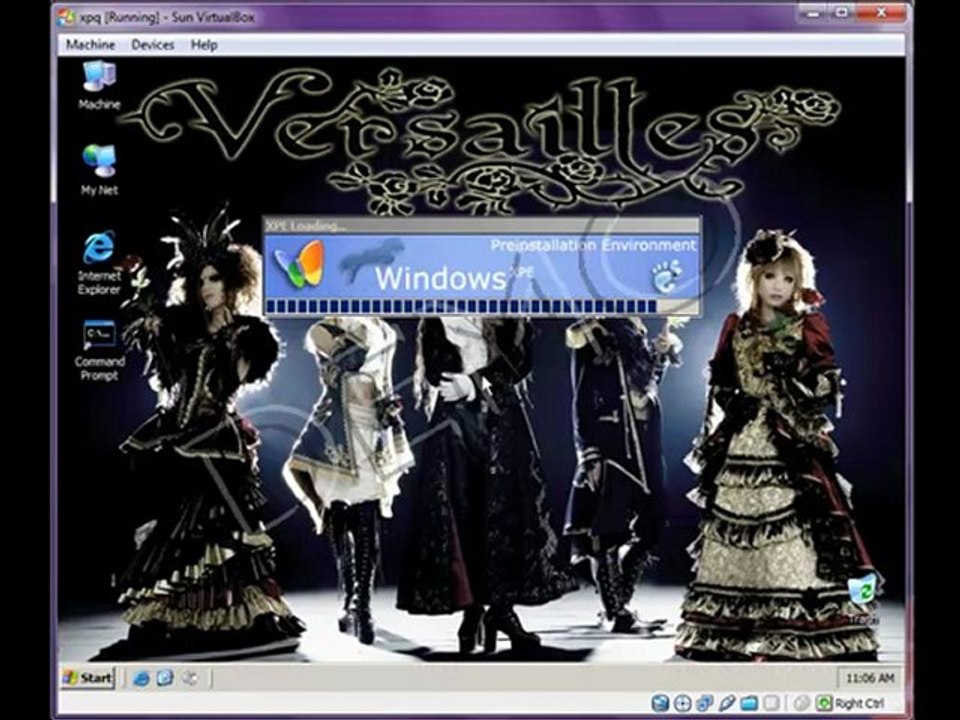
Task: Click the greyed virtualization status icon
Action: [x=772, y=703]
